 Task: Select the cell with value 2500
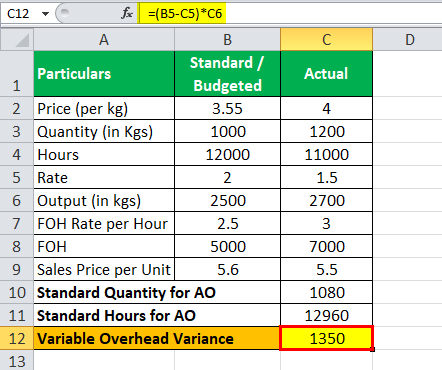tap(227, 200)
